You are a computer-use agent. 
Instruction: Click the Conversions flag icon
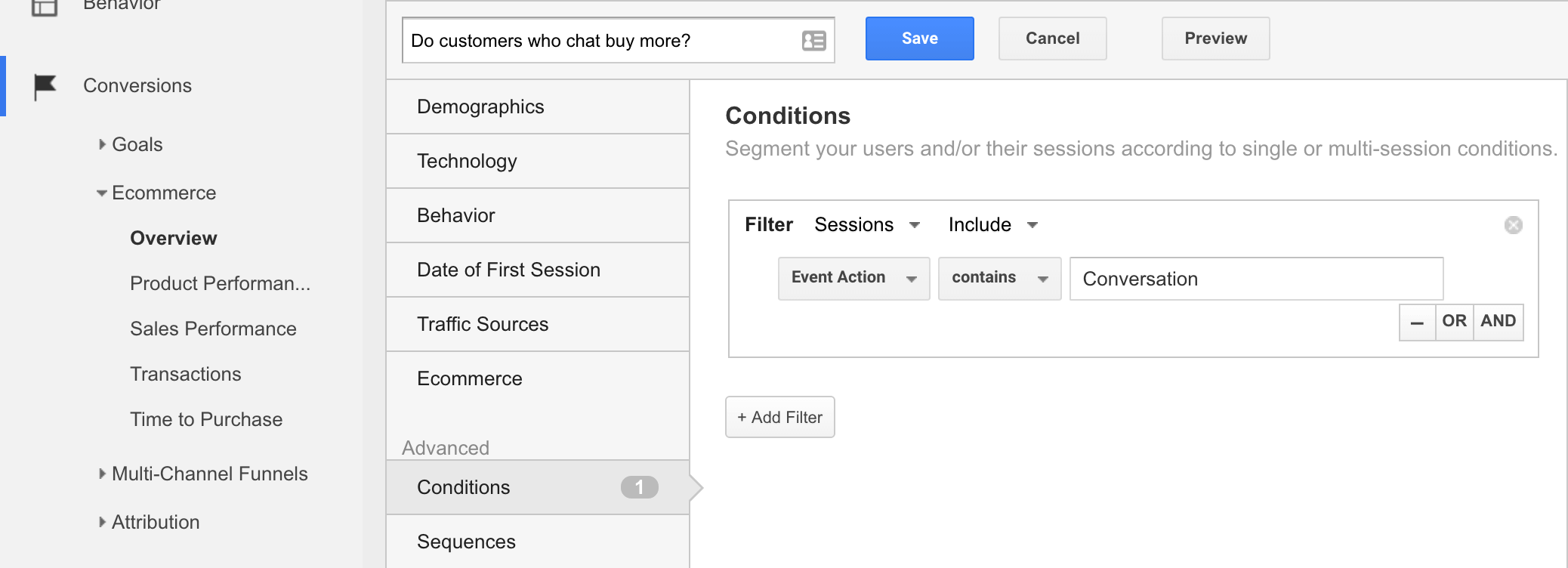tap(45, 86)
